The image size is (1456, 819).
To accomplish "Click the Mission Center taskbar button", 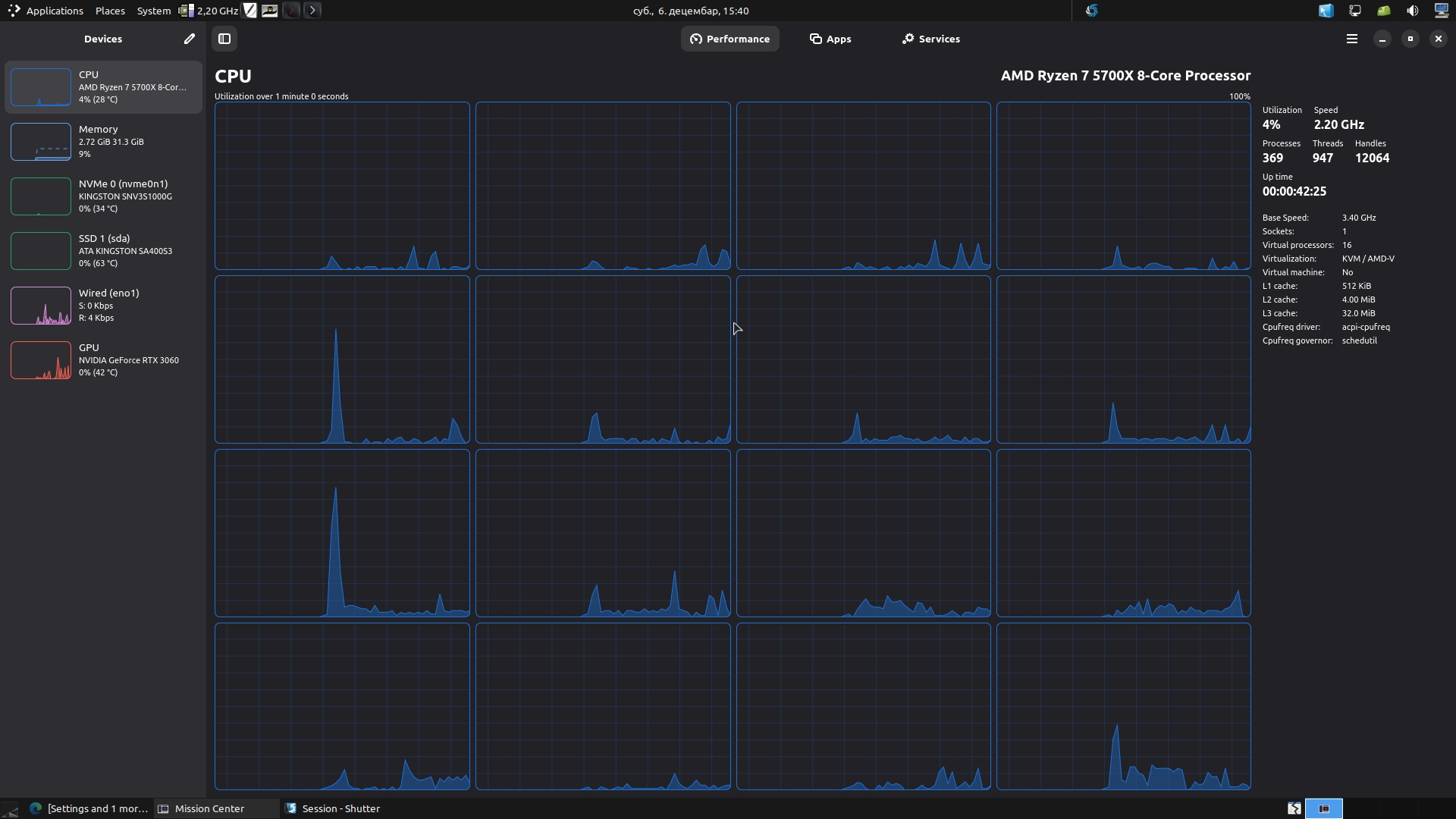I will (209, 808).
